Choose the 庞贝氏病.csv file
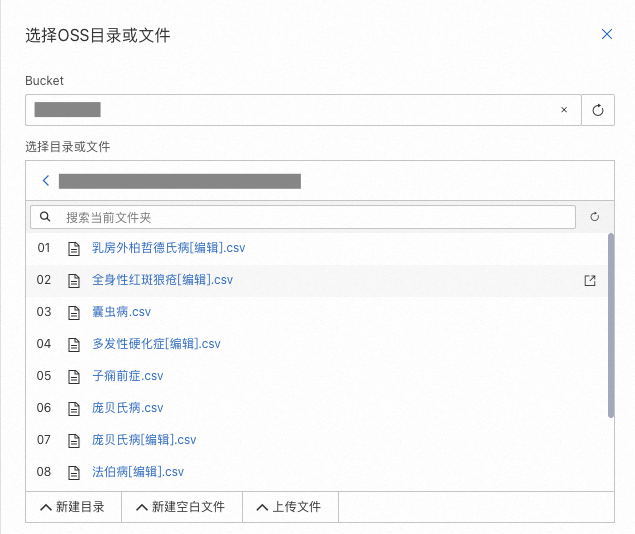Viewport: 635px width, 534px height. tap(127, 408)
